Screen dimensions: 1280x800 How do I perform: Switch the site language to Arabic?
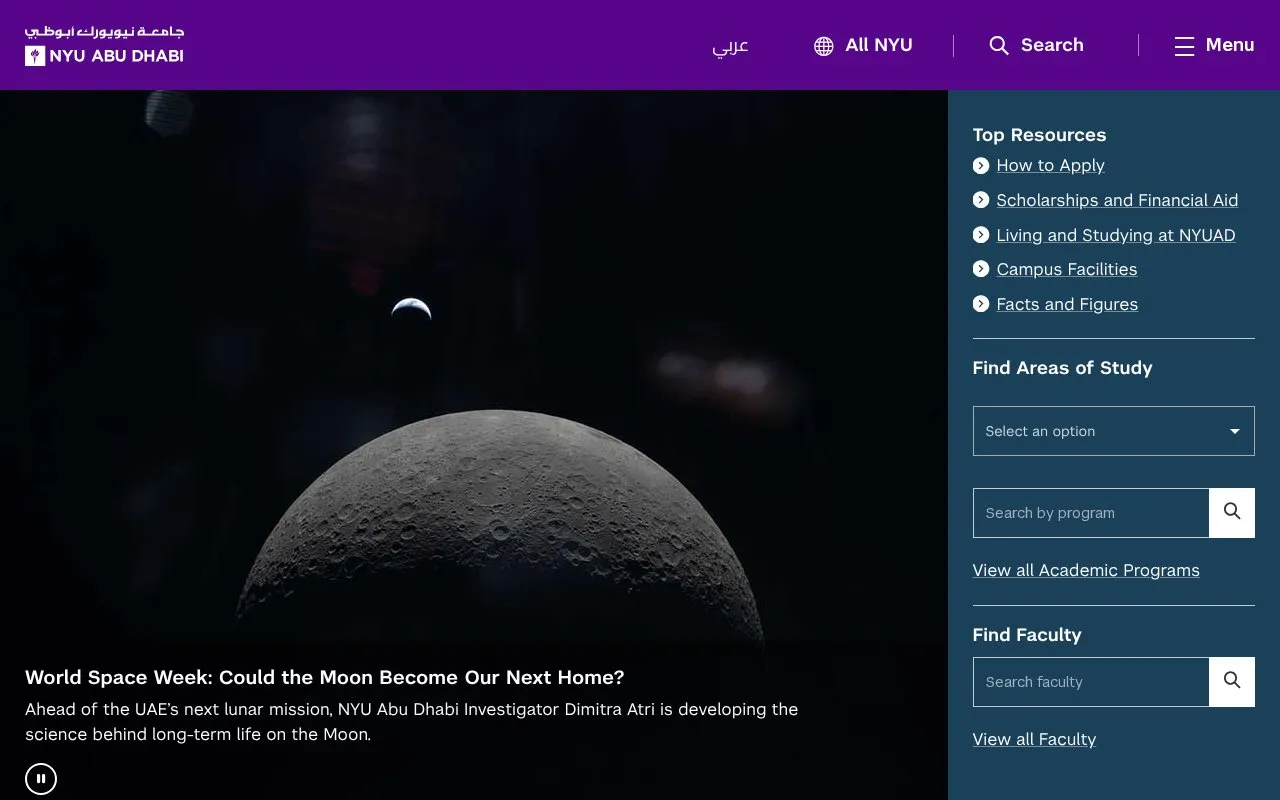pyautogui.click(x=730, y=46)
